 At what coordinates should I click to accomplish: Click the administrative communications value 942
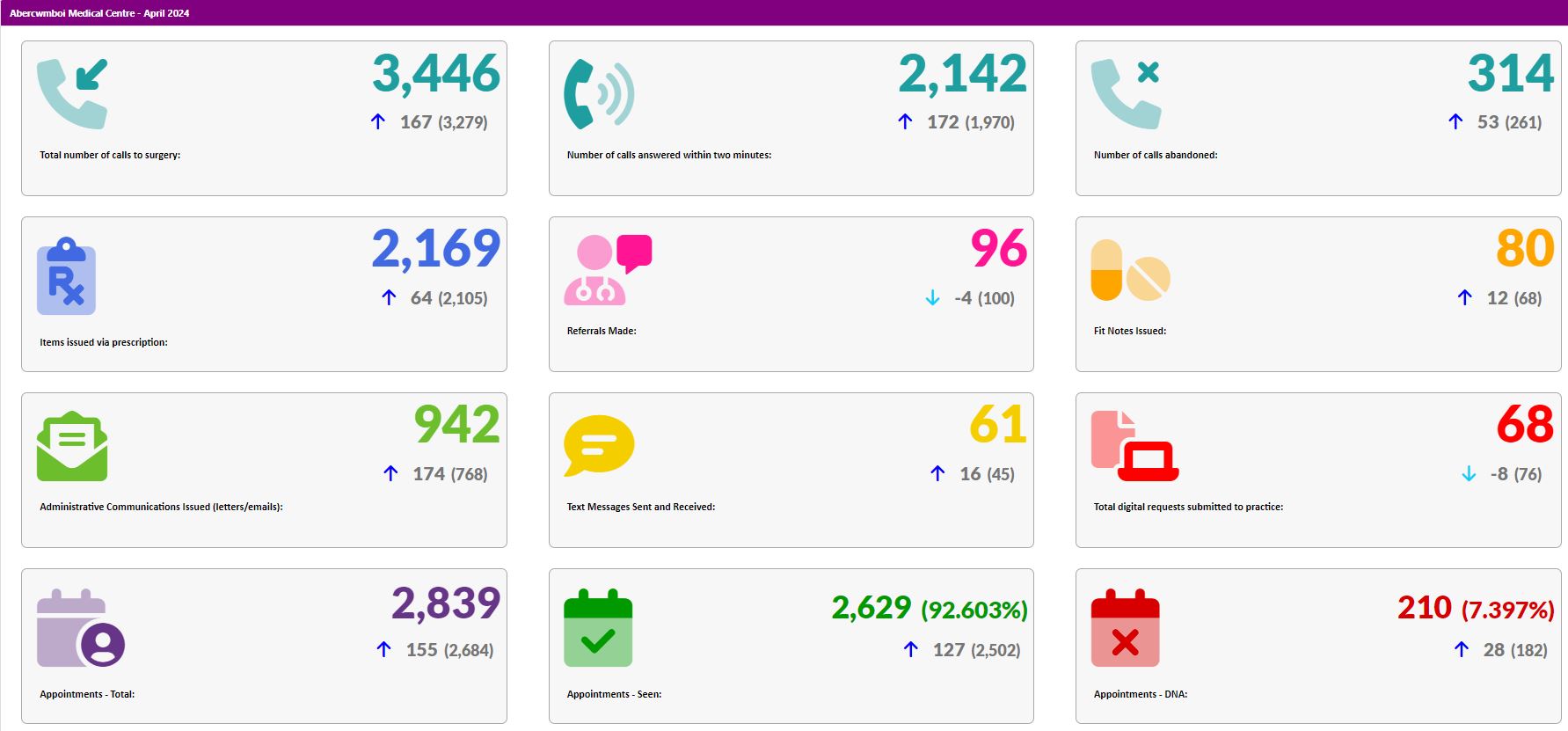(457, 425)
